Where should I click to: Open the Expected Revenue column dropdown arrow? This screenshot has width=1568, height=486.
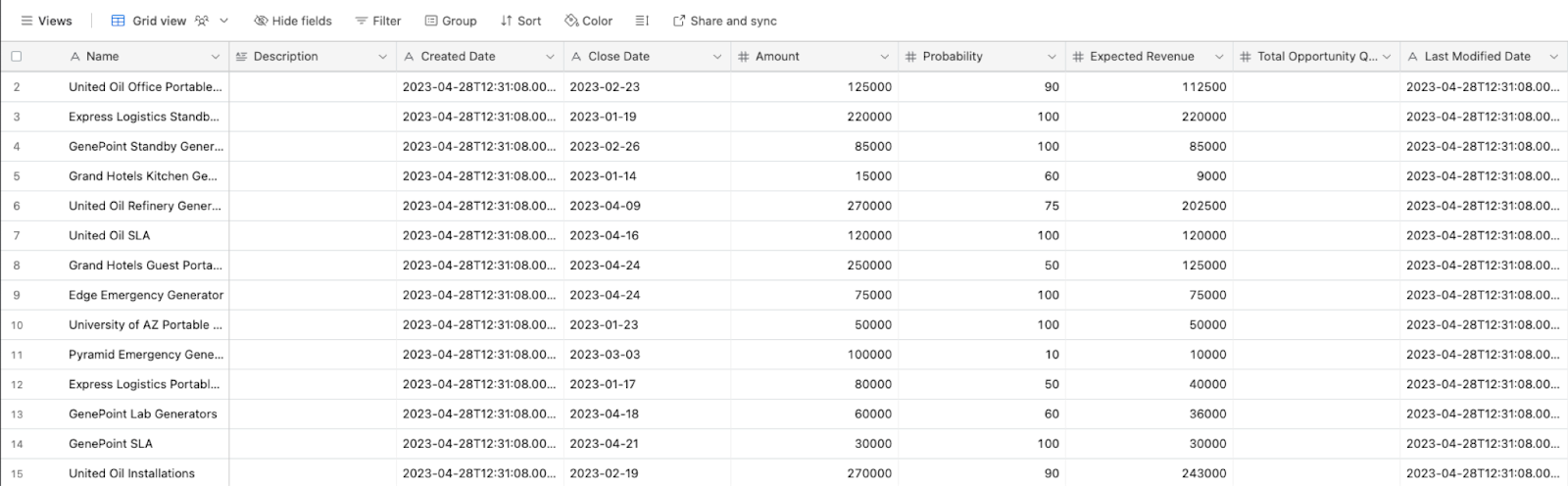(1219, 57)
